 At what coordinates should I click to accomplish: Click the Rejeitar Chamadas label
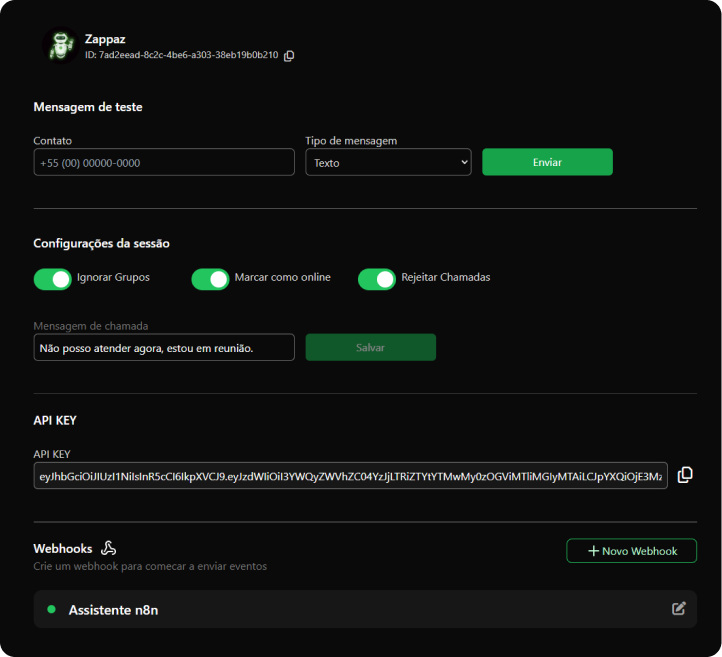tap(446, 277)
